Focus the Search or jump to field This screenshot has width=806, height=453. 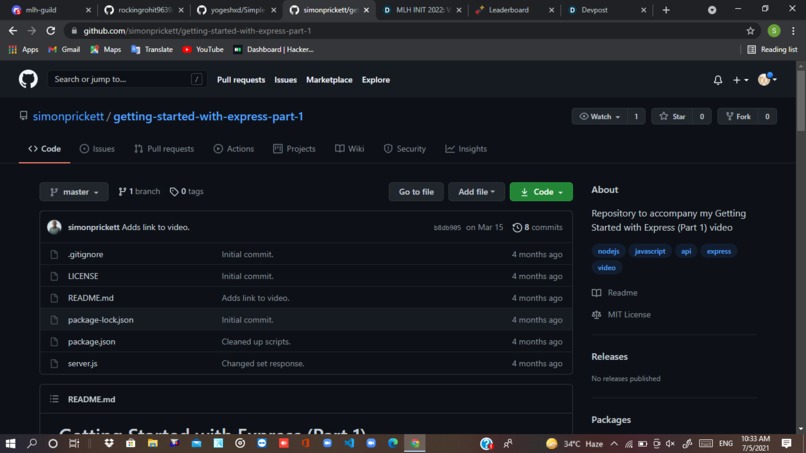coord(127,79)
